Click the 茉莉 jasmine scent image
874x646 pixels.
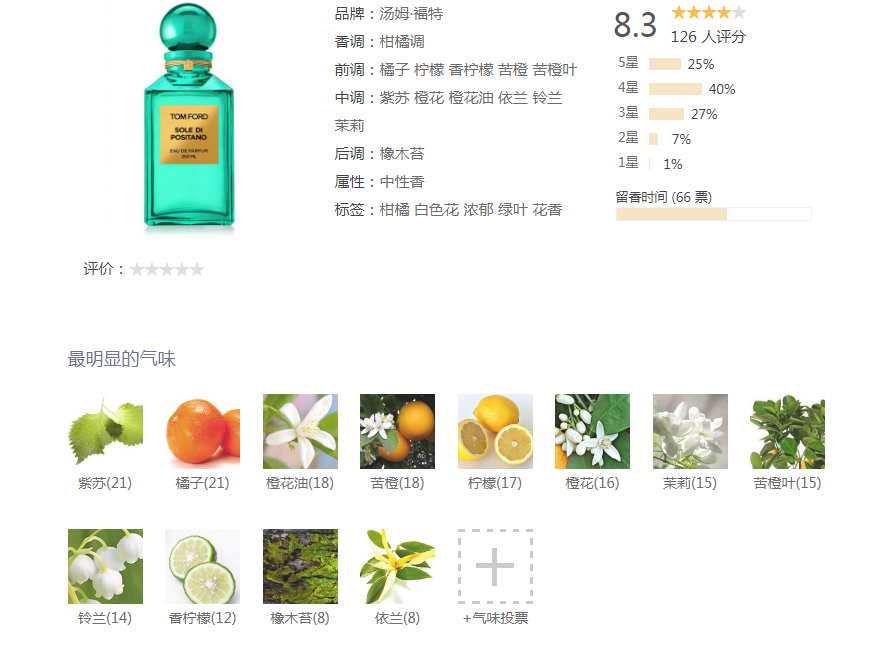click(691, 431)
